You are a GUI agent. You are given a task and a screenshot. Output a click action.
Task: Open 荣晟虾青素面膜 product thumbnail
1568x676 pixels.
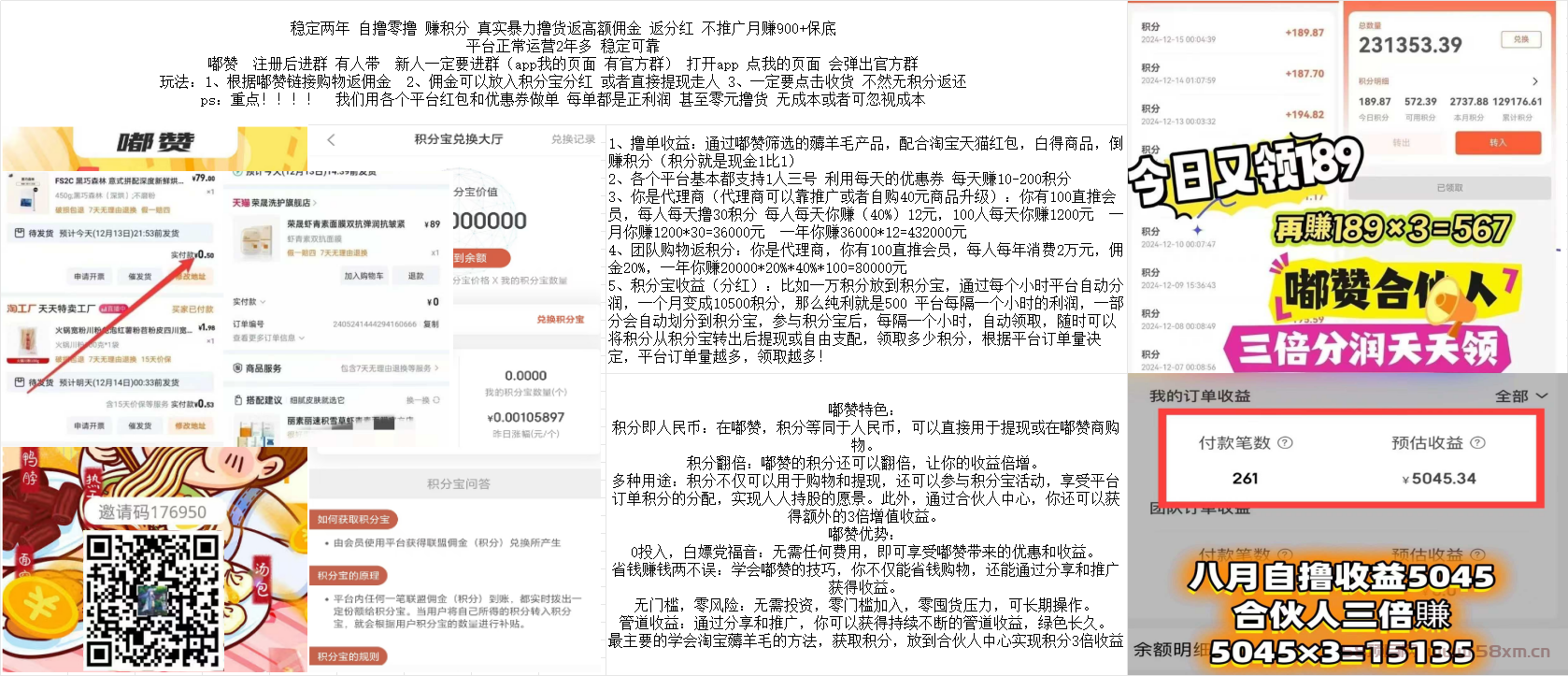(256, 239)
